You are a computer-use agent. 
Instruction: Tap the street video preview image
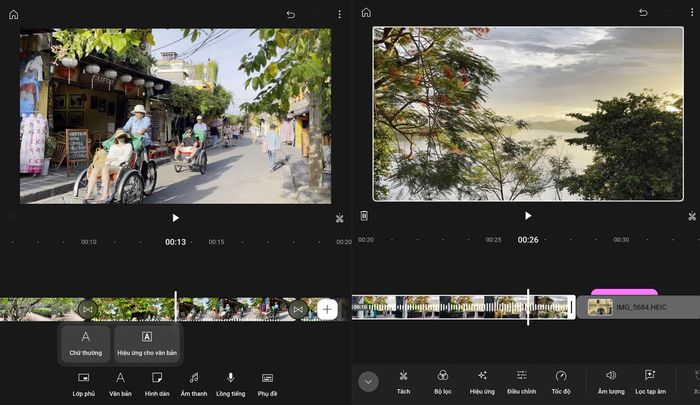(x=175, y=116)
